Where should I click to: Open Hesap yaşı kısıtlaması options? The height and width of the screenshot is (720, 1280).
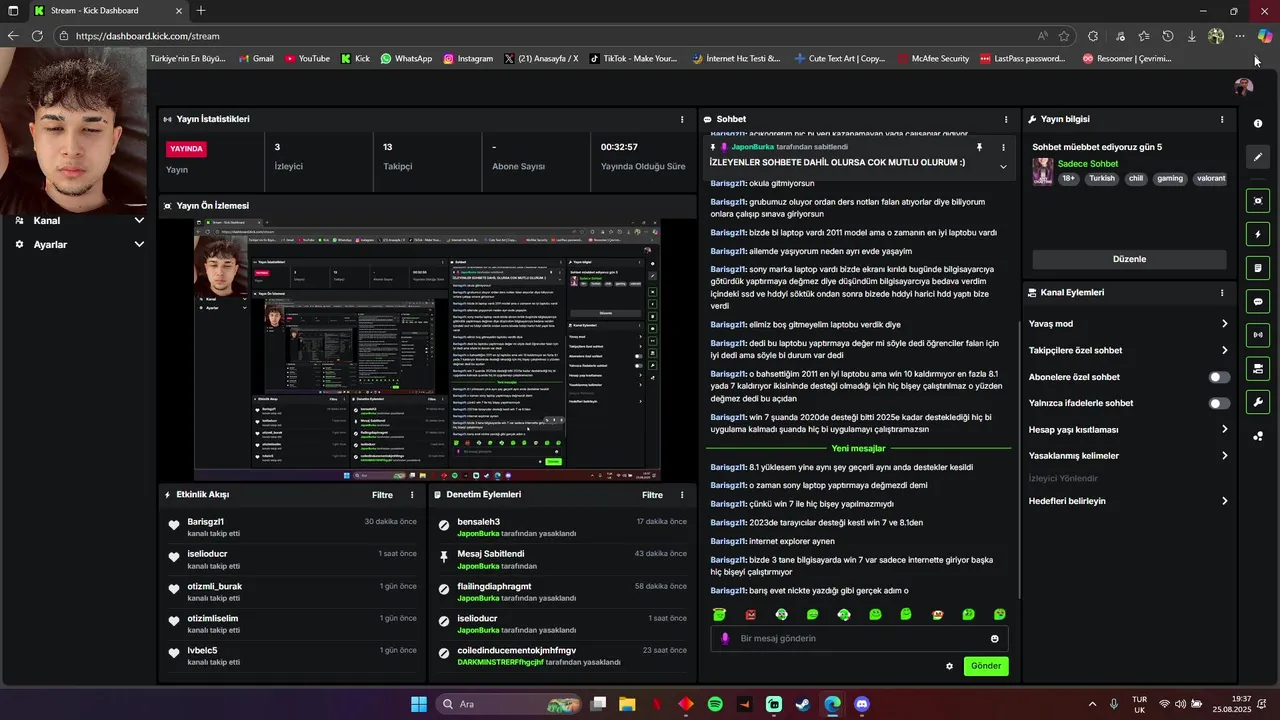1128,429
